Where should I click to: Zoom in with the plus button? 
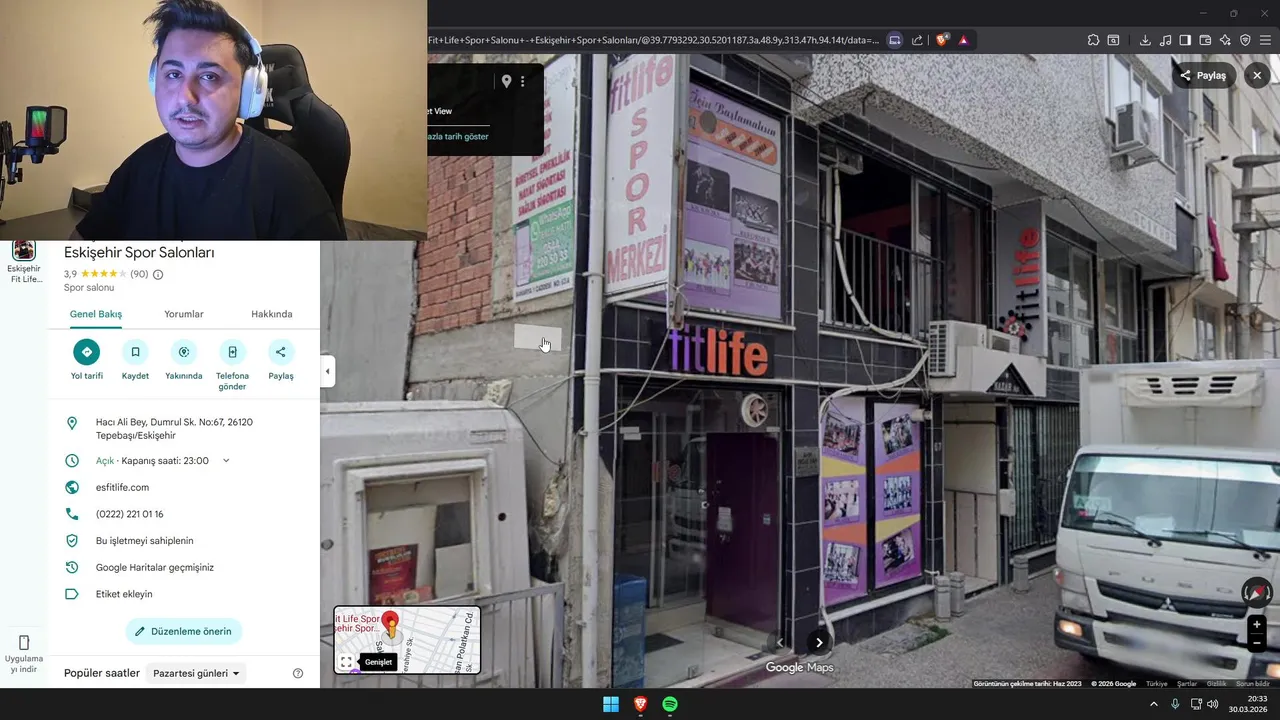[x=1257, y=624]
